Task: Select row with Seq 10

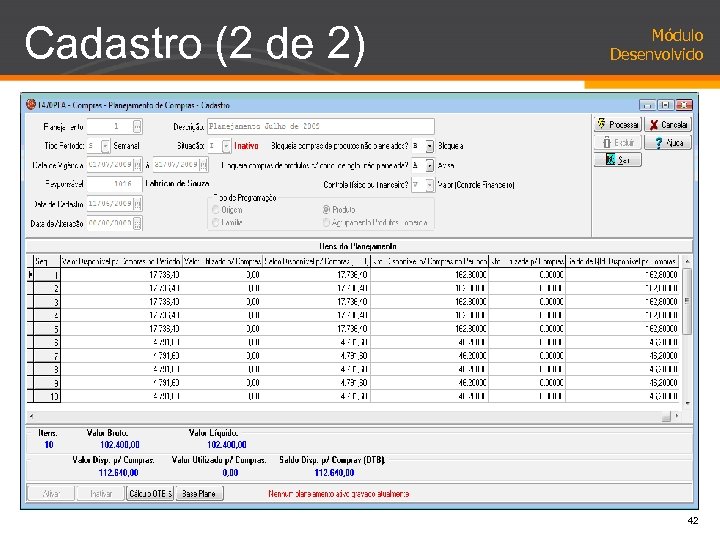Action: [x=353, y=396]
